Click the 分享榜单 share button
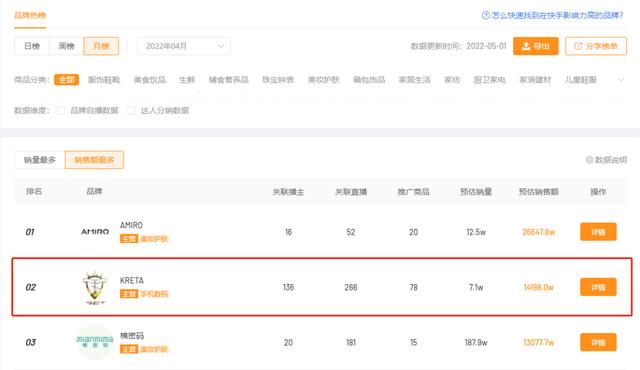640x370 pixels. tap(596, 46)
